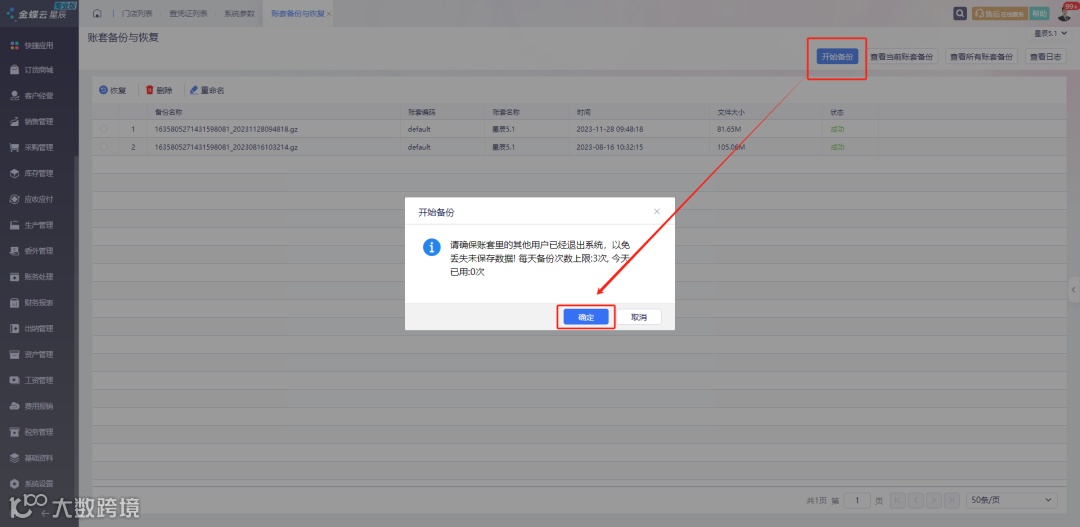Click the 金蝶云星辰 logo
Screen dimensions: 1080x527
point(39,13)
